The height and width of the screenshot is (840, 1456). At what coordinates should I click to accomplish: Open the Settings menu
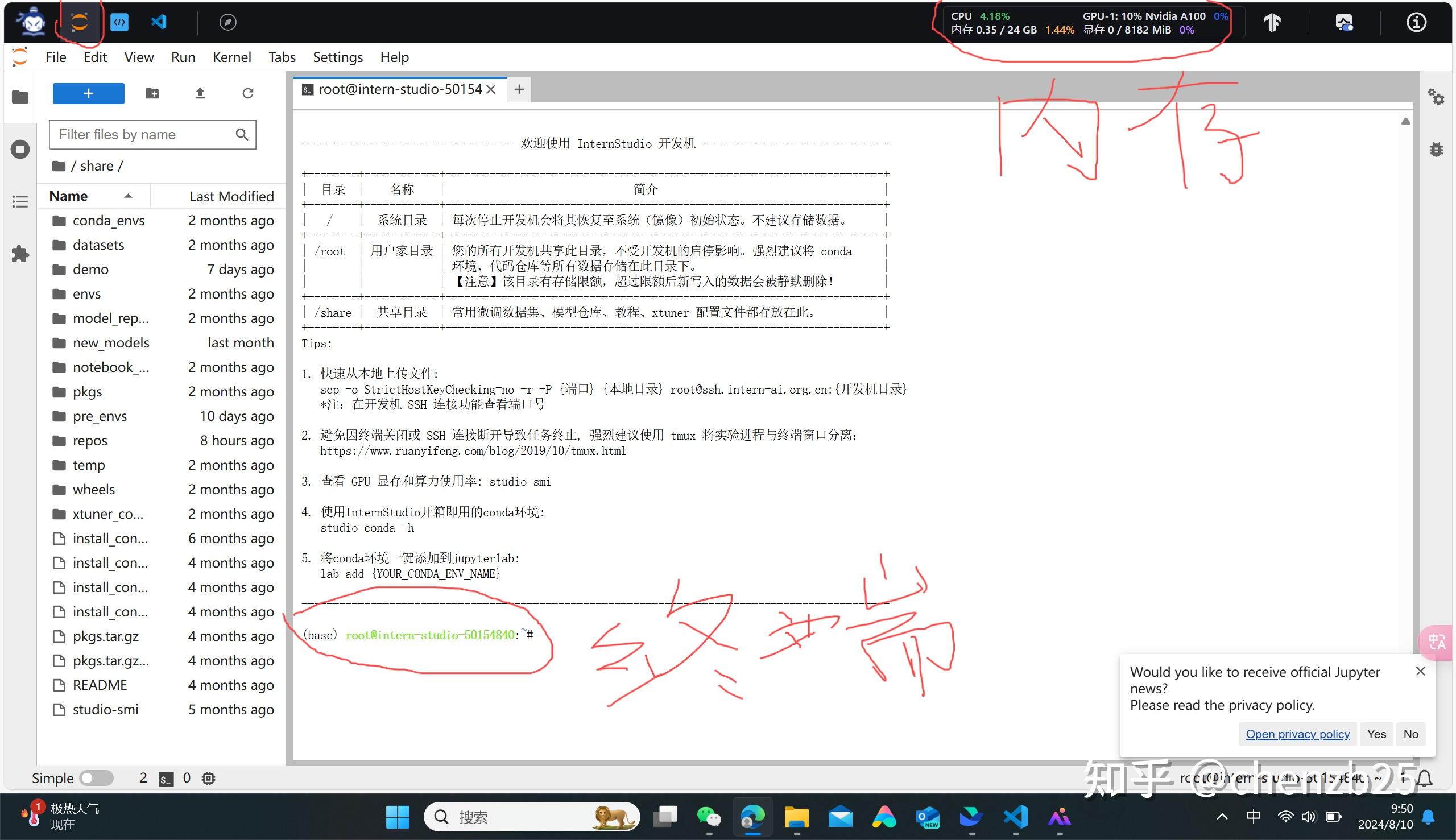[x=337, y=57]
